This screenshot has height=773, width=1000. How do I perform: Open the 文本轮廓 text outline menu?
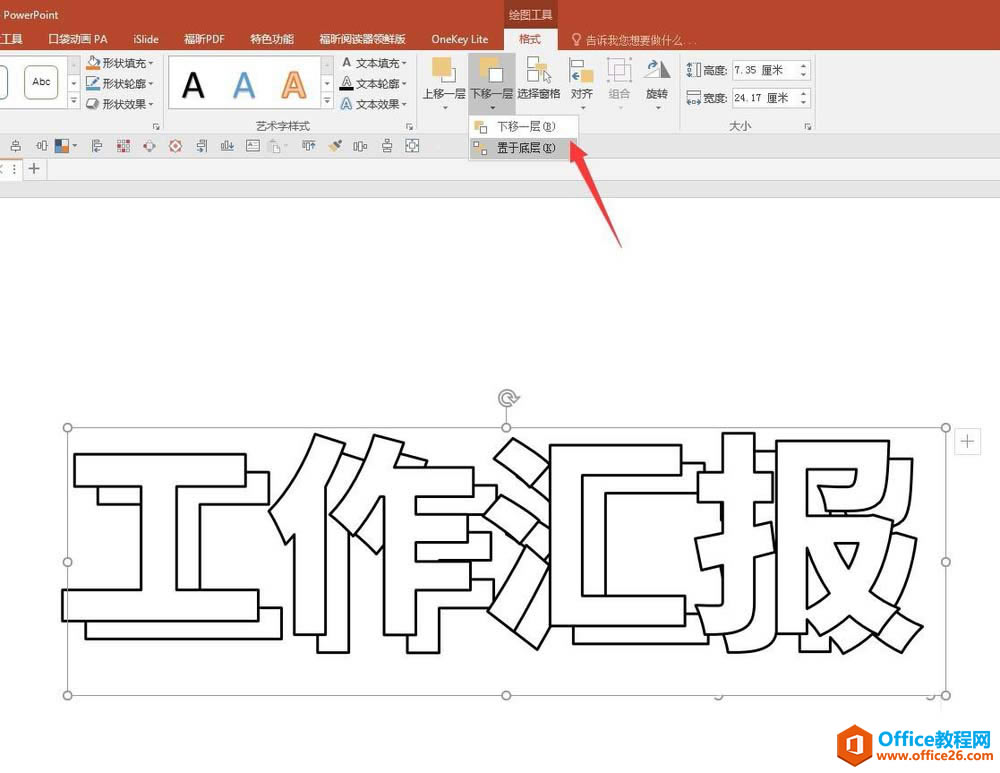(x=374, y=83)
